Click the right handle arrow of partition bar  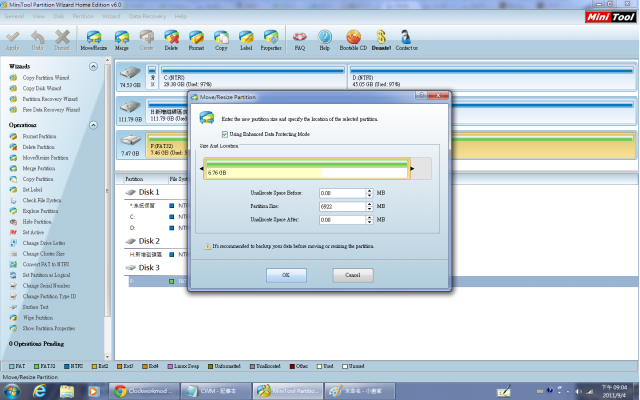pos(412,169)
